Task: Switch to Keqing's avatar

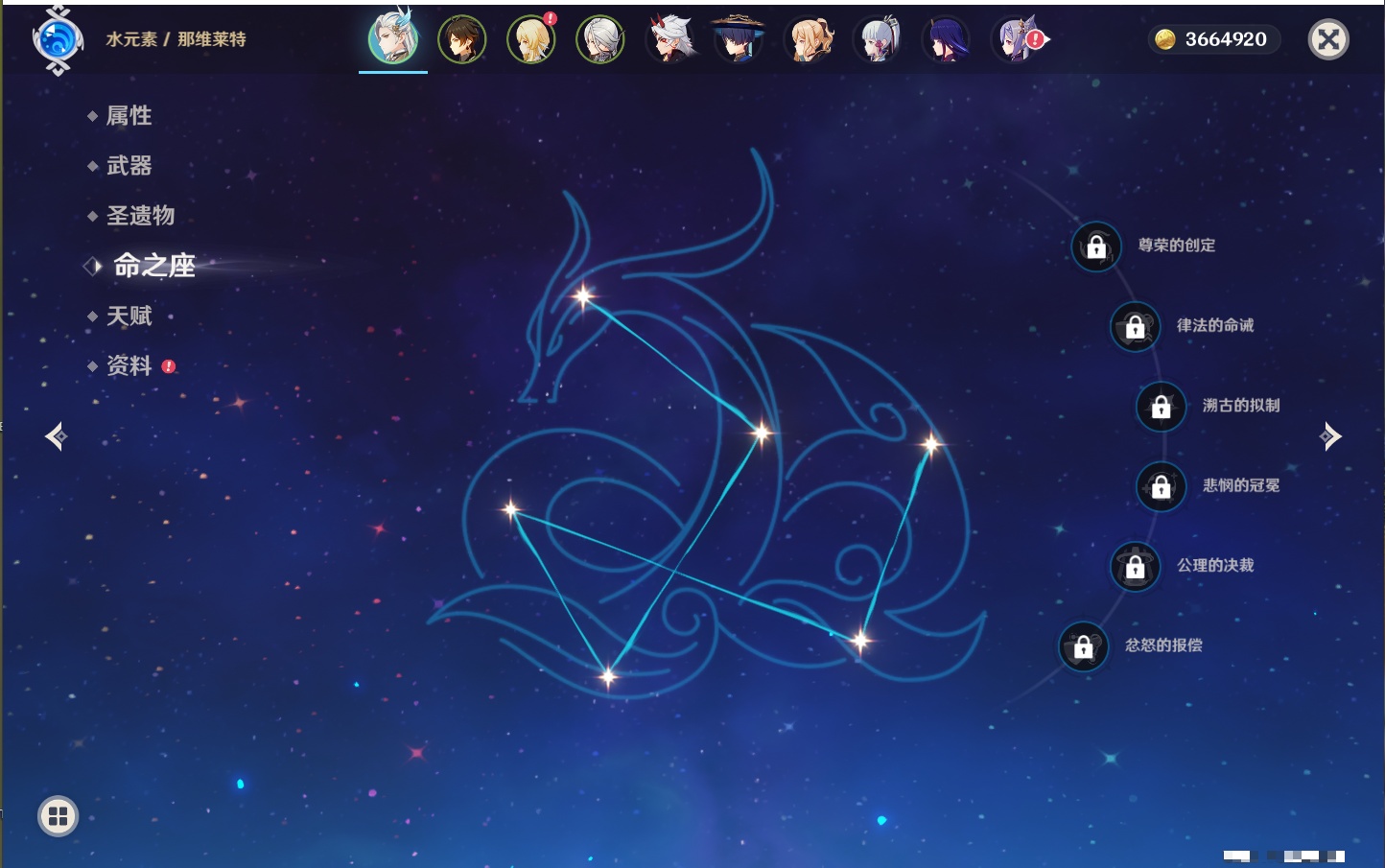Action: [x=1015, y=39]
